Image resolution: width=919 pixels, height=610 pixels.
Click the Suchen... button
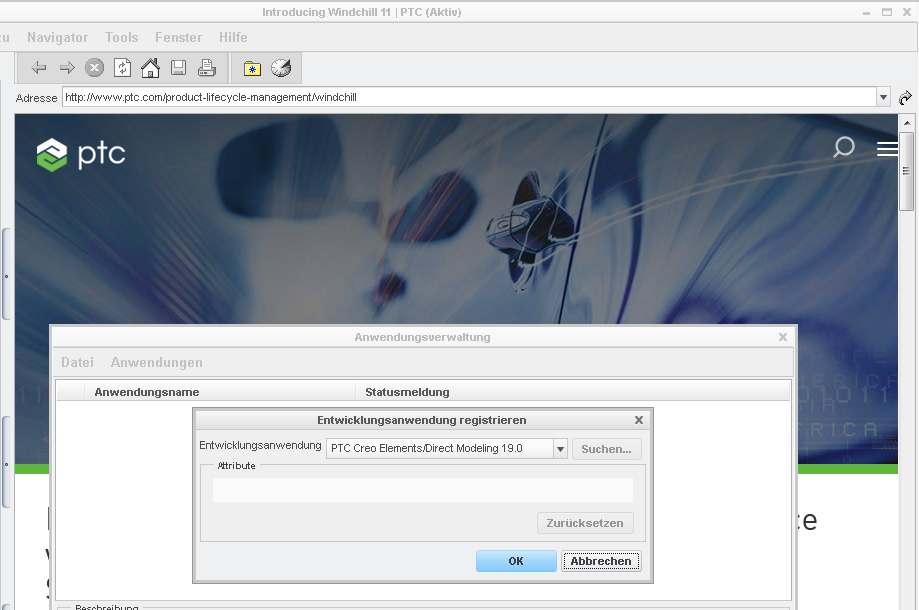coord(607,449)
